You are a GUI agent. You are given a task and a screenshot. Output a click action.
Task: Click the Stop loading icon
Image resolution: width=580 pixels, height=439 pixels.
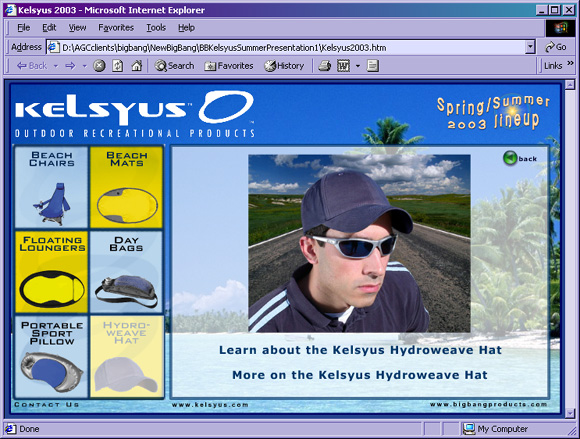tap(99, 66)
